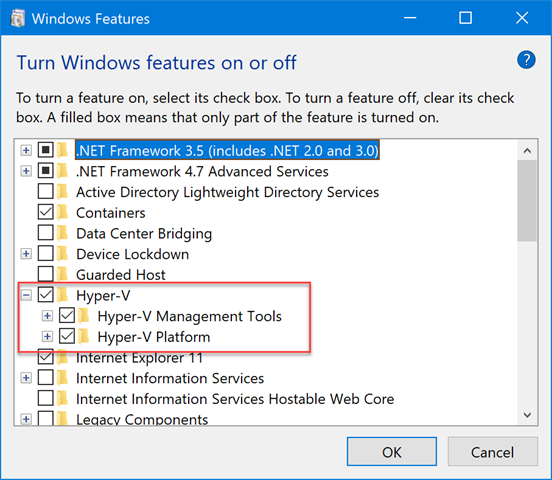Screen dimensions: 552x480
Task: Confirm changes with the OK button
Action: click(392, 452)
